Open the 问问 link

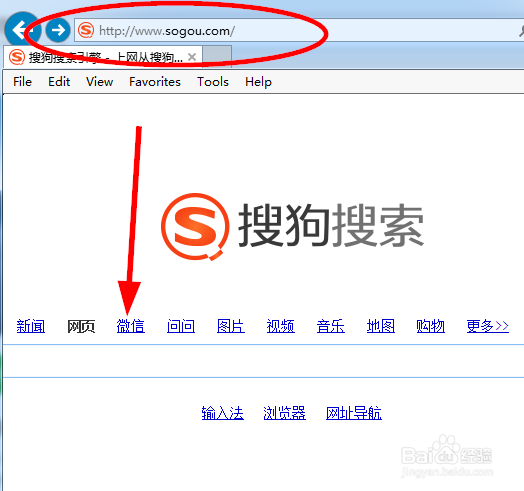181,326
